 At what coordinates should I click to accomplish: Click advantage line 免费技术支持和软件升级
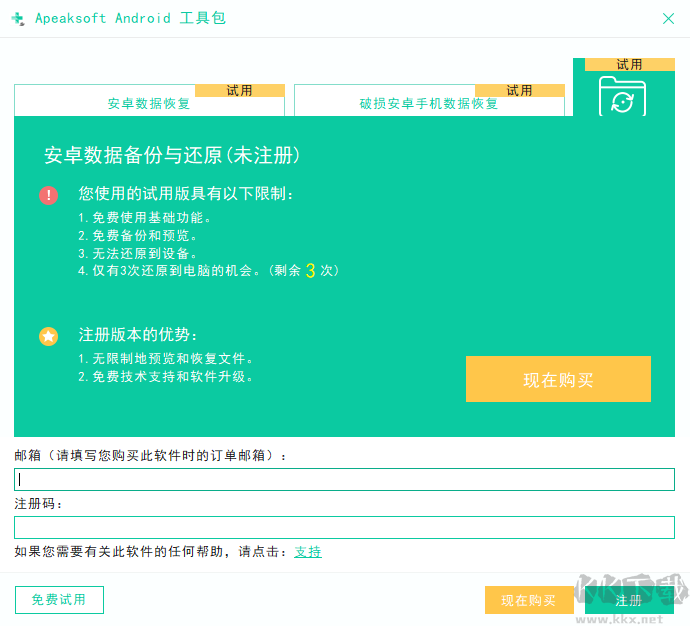coord(165,377)
